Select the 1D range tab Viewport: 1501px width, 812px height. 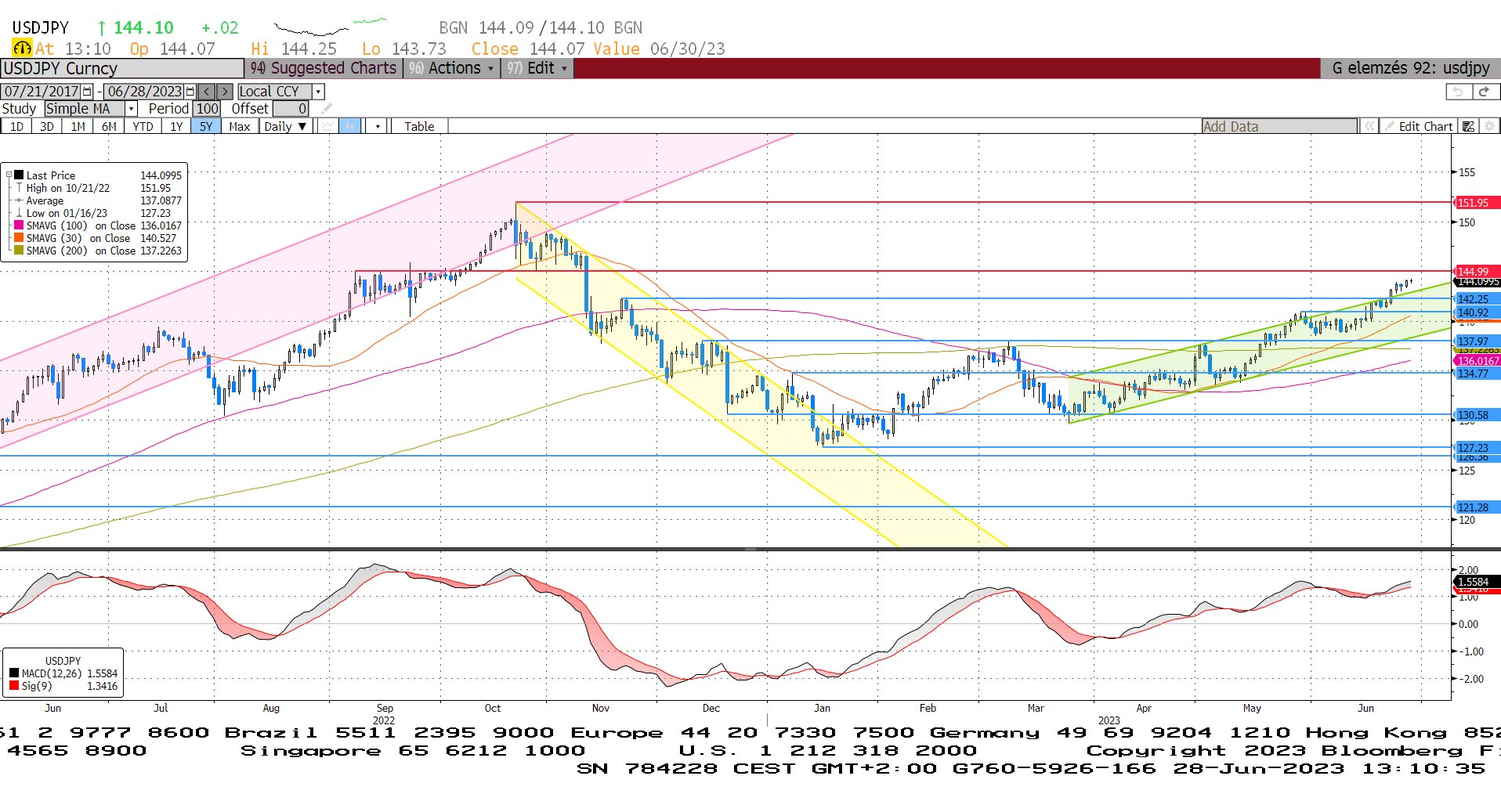(16, 126)
